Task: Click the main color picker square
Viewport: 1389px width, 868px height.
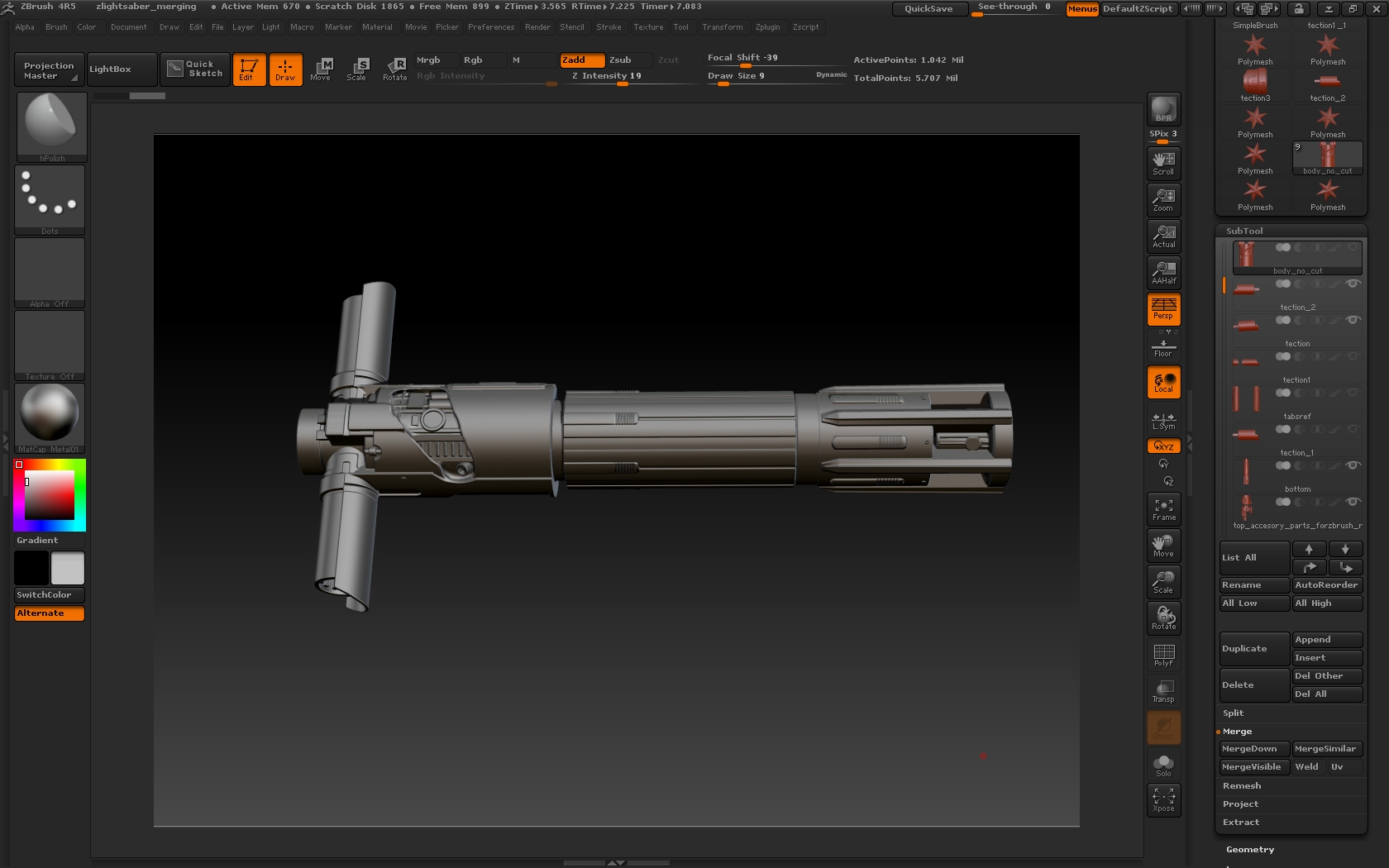Action: coord(50,494)
